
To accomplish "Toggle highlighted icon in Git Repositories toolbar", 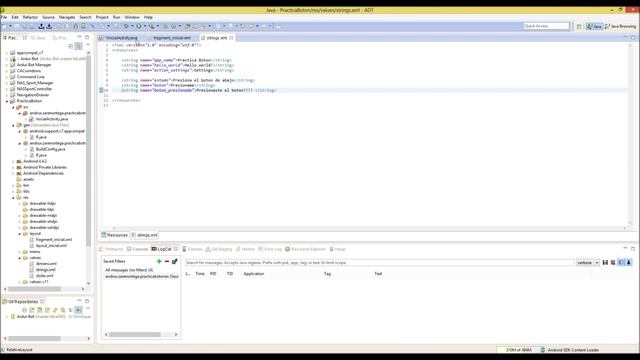I will (x=78, y=310).
